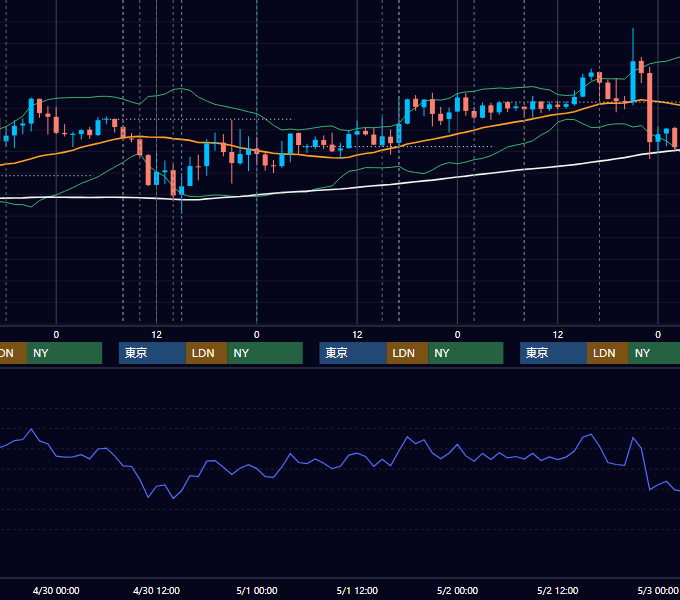The width and height of the screenshot is (680, 600).
Task: Click the 5/1 12:00 time axis label
Action: coord(357,590)
